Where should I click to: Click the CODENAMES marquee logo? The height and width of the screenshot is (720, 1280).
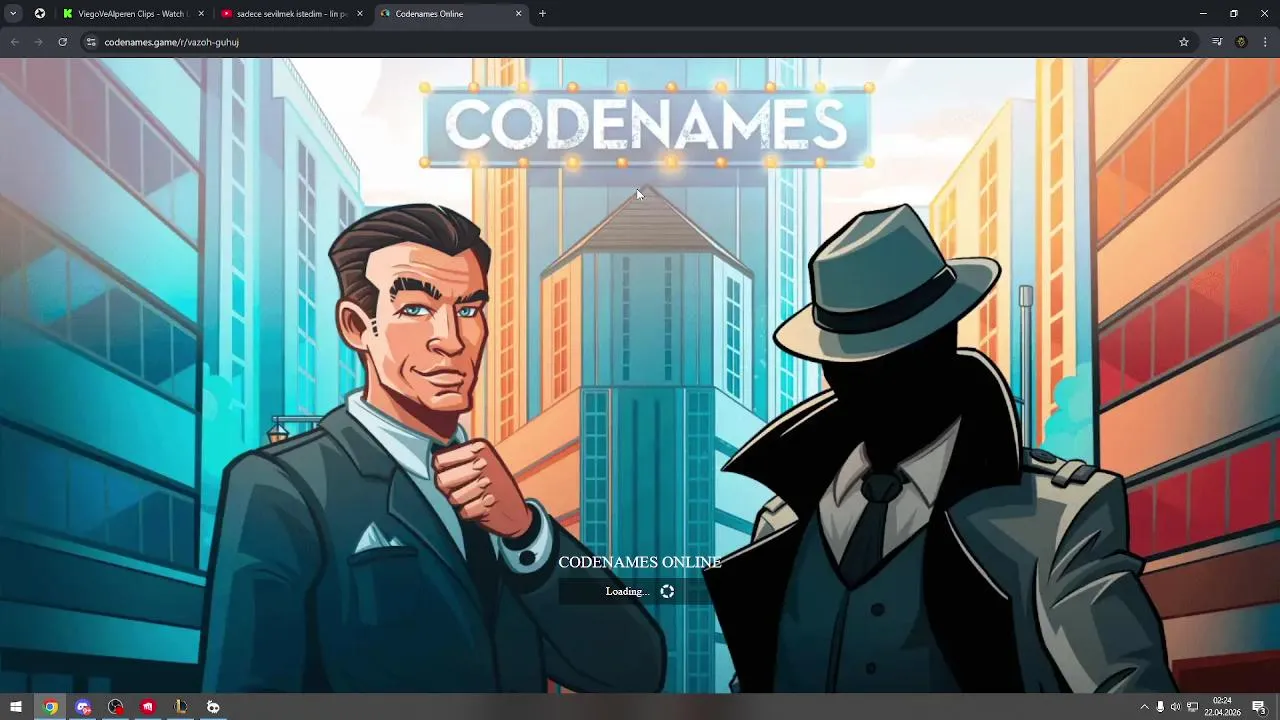(x=647, y=127)
